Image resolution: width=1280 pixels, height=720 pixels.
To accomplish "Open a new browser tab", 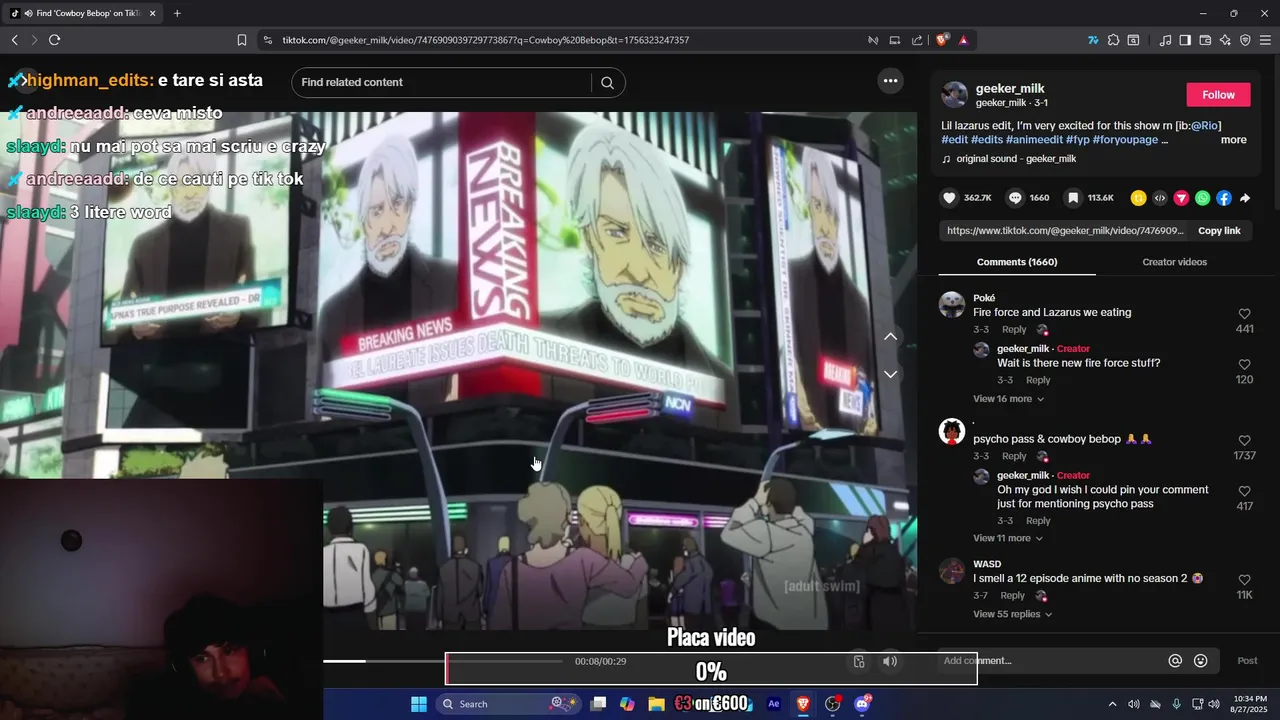I will coord(177,13).
